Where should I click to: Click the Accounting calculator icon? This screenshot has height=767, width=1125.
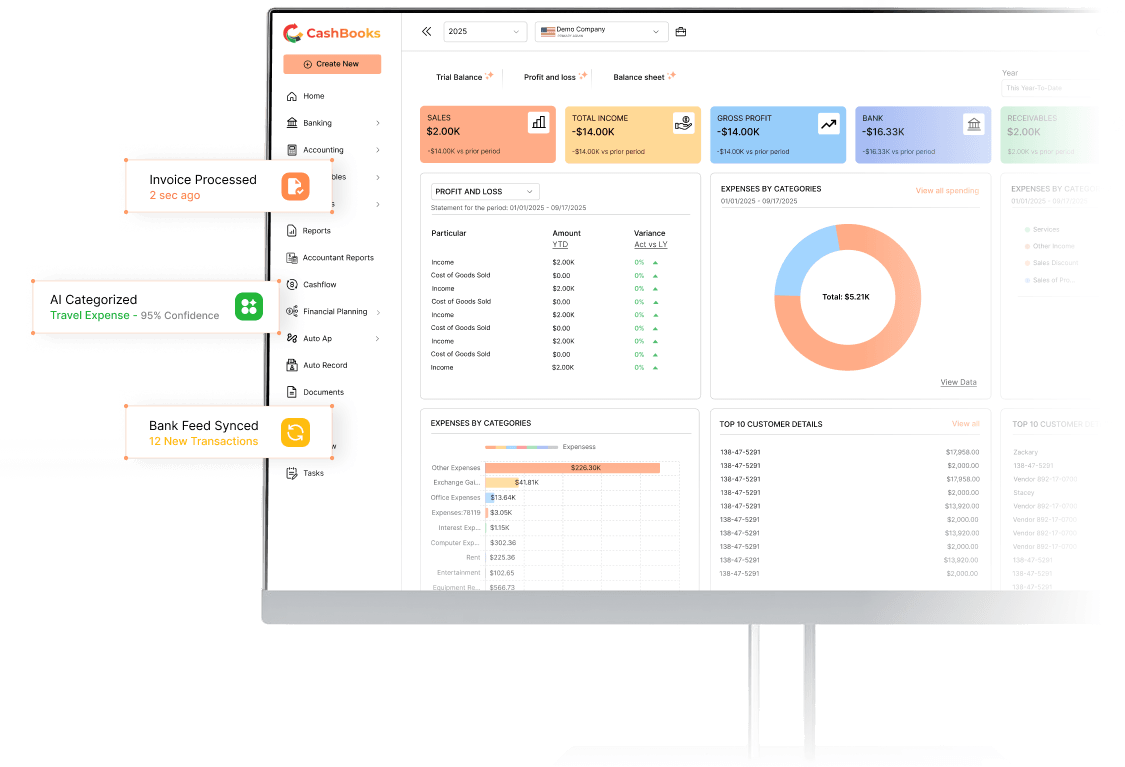(292, 150)
